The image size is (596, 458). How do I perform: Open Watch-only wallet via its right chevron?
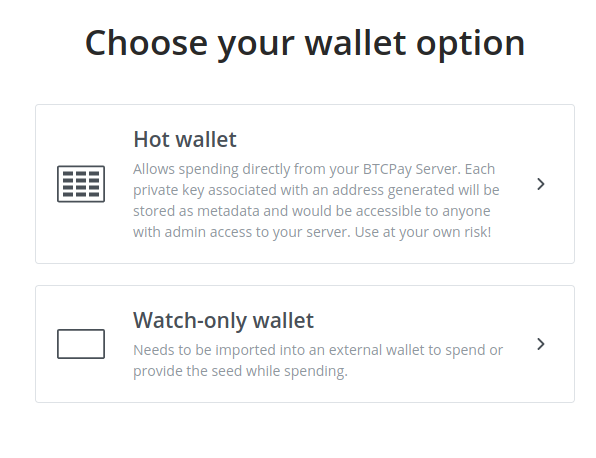tap(541, 344)
